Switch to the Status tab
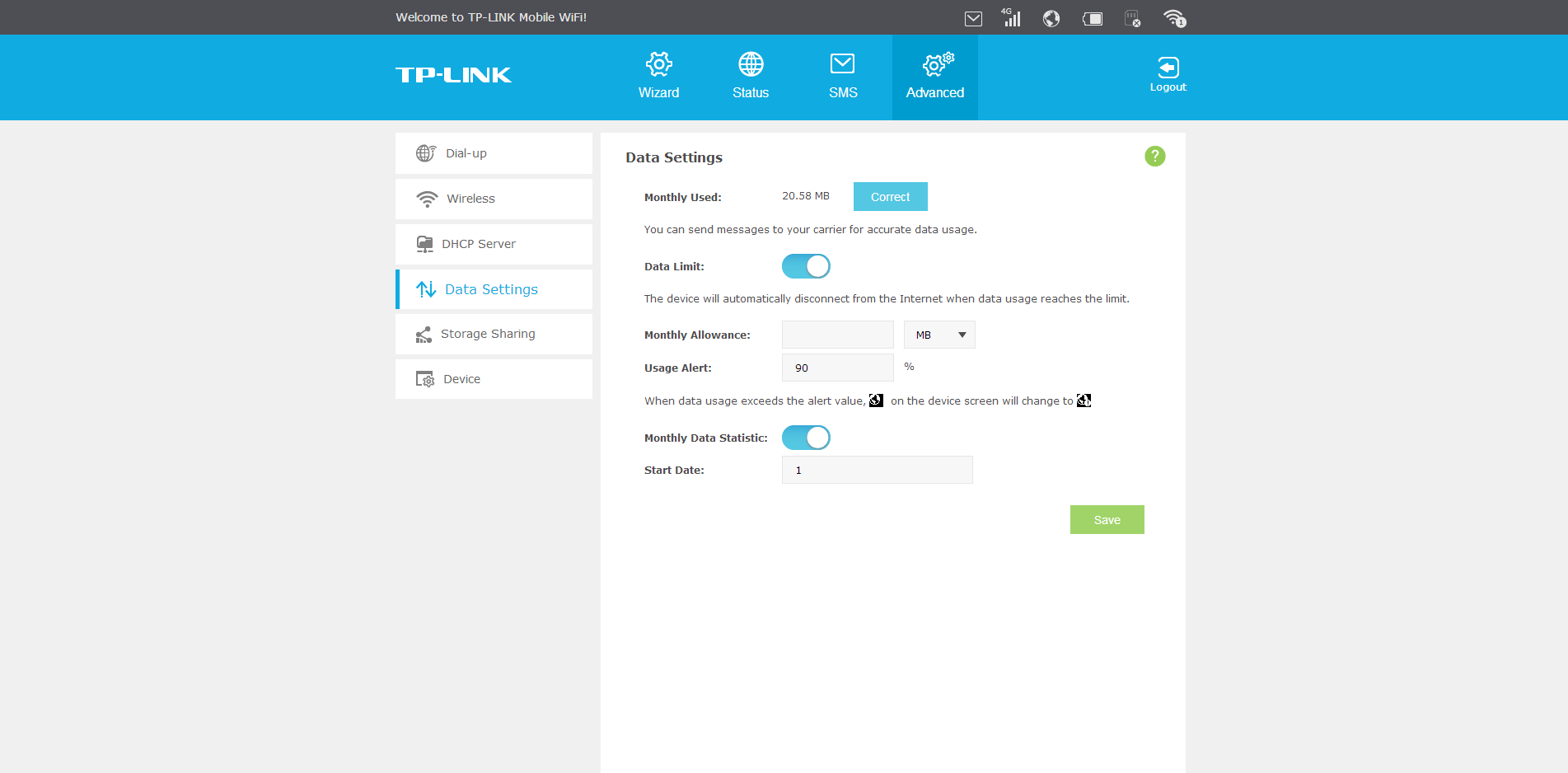 point(751,76)
